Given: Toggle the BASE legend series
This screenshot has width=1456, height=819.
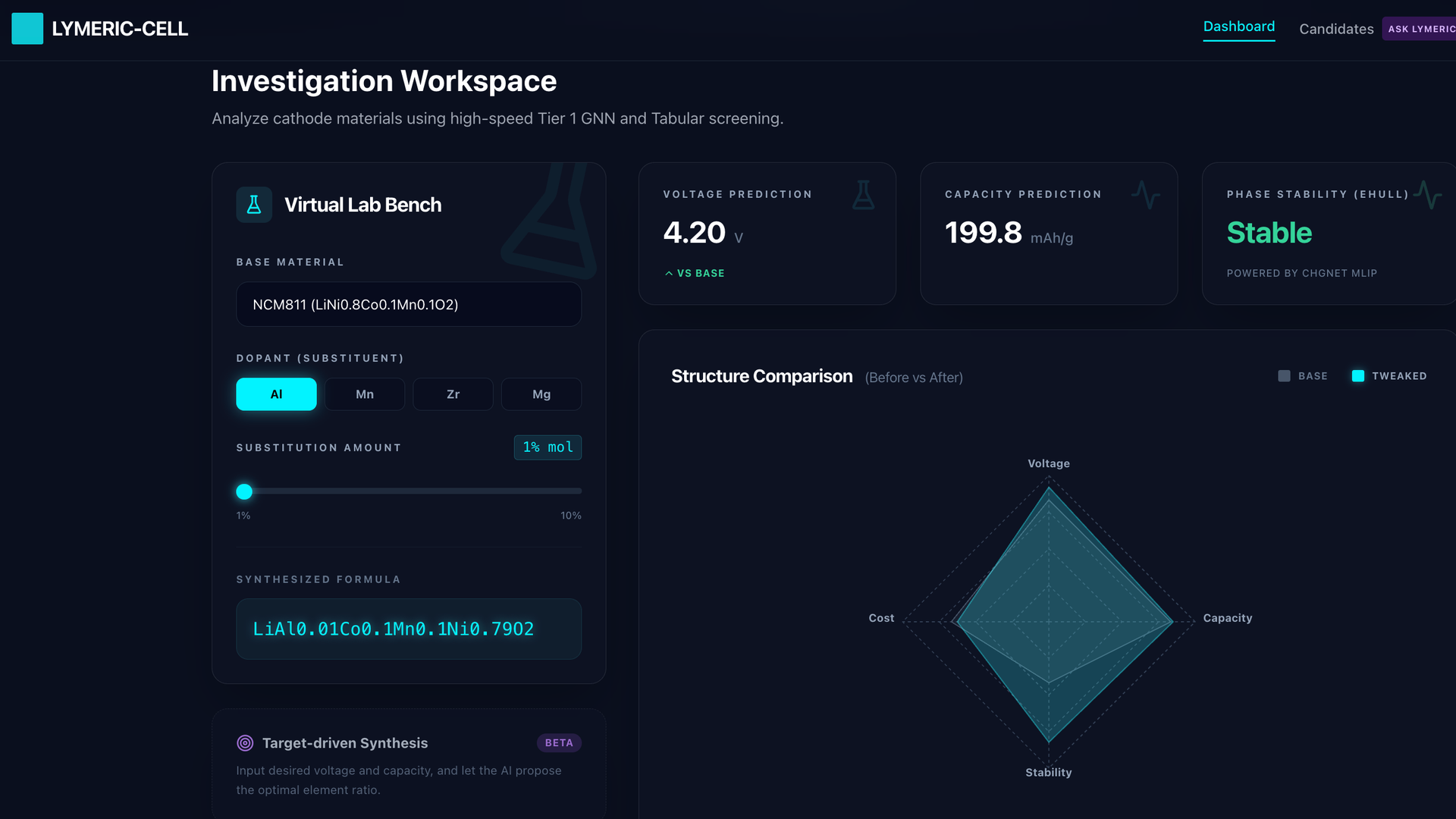Looking at the screenshot, I should (1302, 376).
